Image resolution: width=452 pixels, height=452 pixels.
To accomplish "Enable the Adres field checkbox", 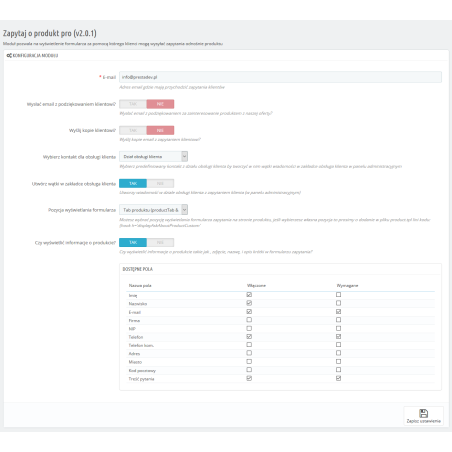I will [x=249, y=353].
